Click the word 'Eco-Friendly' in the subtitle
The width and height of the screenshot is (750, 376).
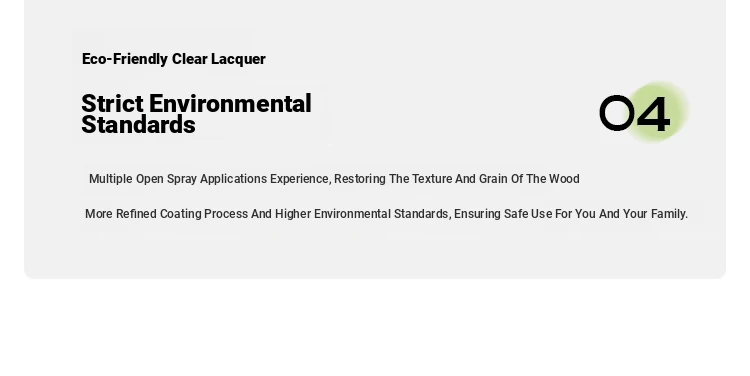[x=125, y=59]
